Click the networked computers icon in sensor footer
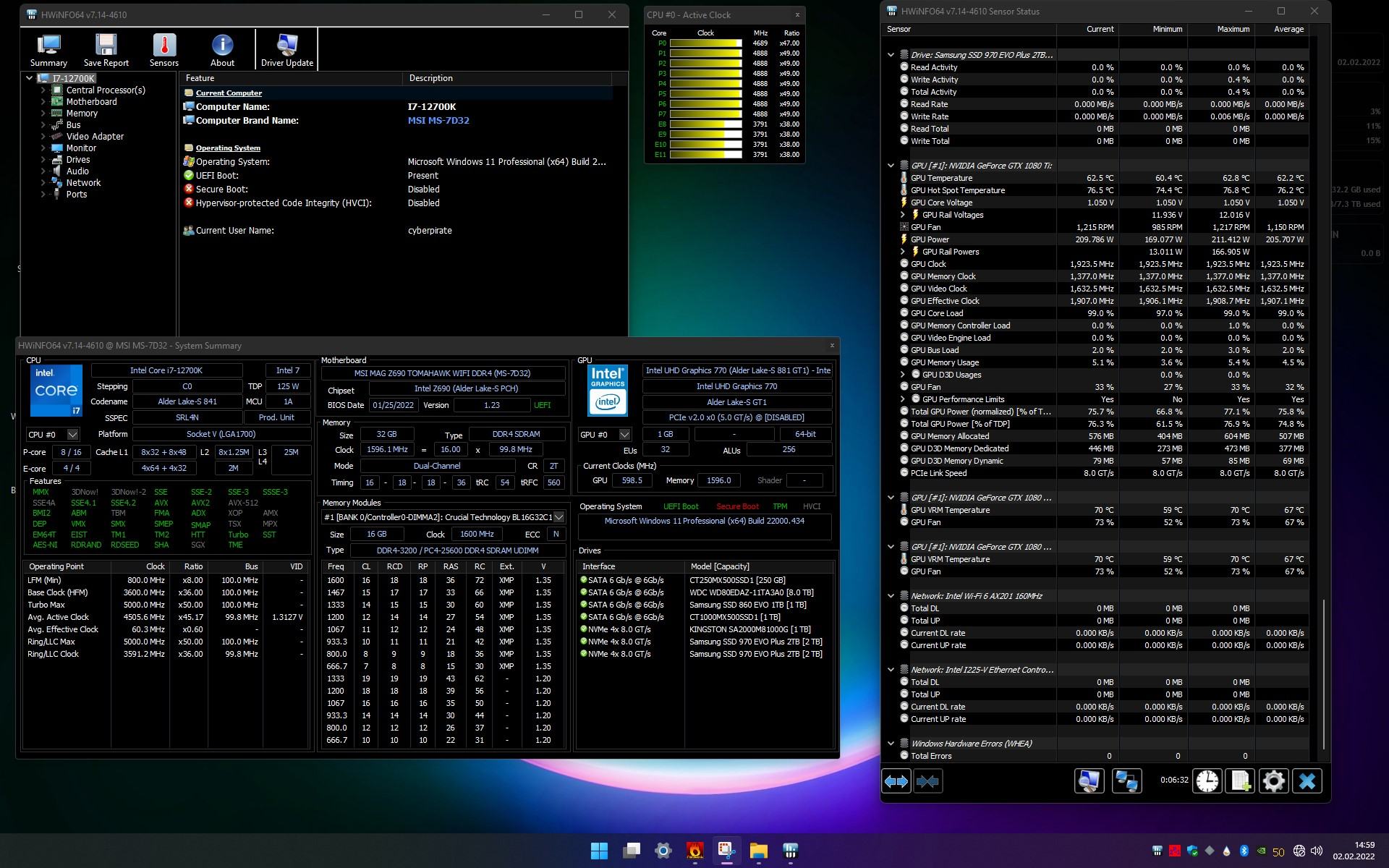Viewport: 1389px width, 868px height. pyautogui.click(x=1126, y=781)
